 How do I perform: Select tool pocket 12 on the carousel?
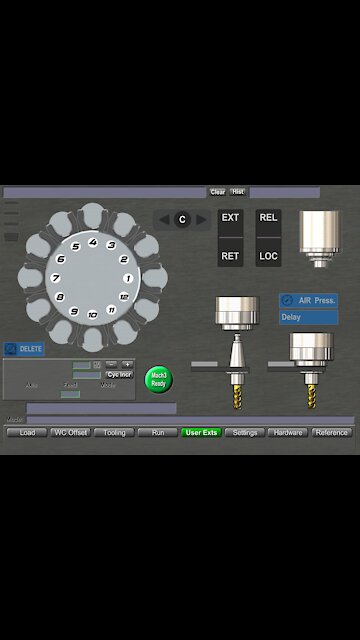(x=124, y=297)
